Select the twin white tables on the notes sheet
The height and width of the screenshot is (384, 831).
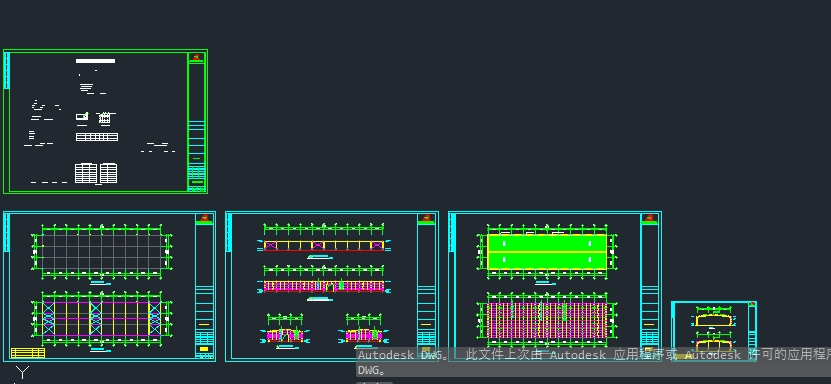coord(96,173)
